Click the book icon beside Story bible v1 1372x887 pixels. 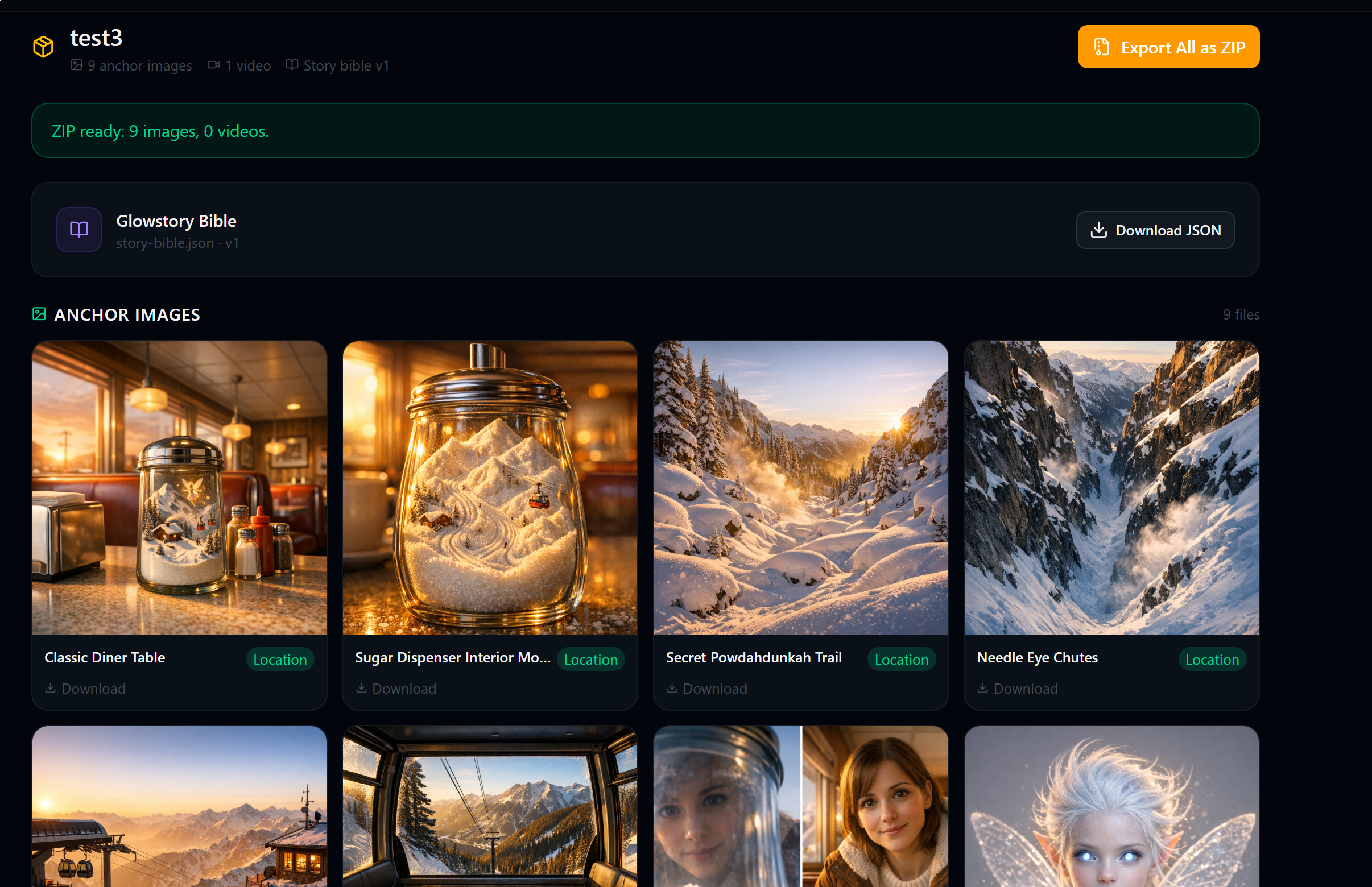click(292, 65)
